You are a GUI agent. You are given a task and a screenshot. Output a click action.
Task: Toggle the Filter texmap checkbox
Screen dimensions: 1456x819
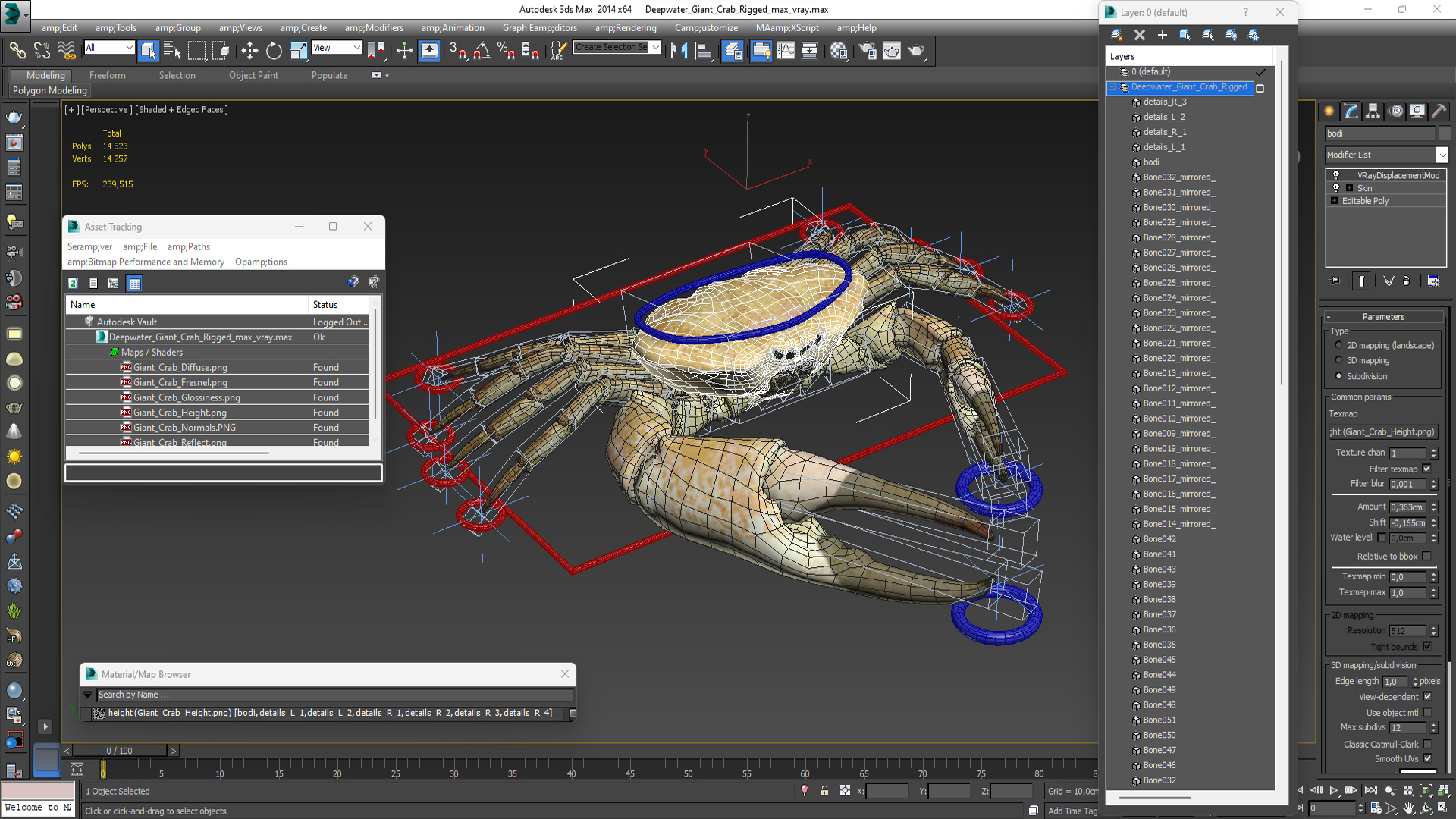(x=1427, y=469)
